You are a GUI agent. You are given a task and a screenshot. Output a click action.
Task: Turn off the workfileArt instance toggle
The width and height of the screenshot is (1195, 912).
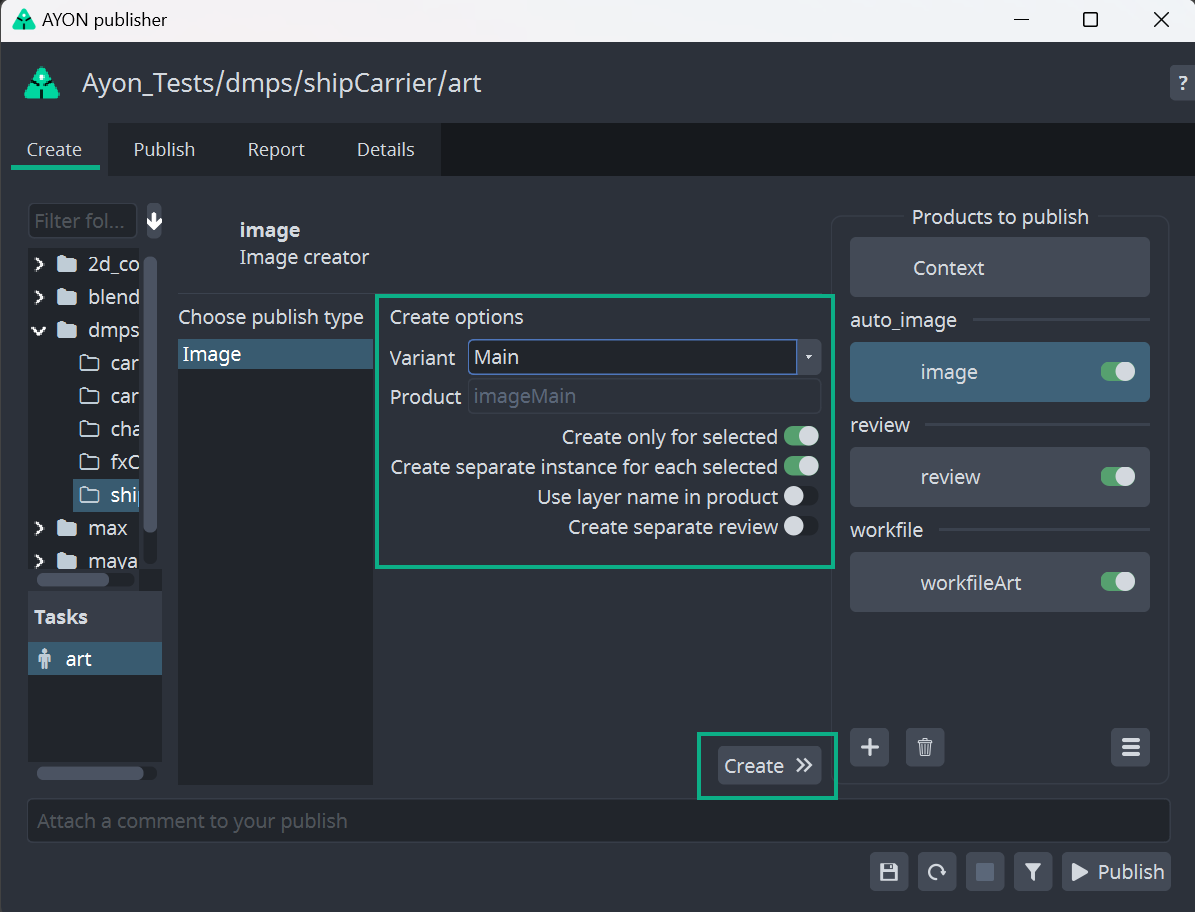click(1117, 582)
